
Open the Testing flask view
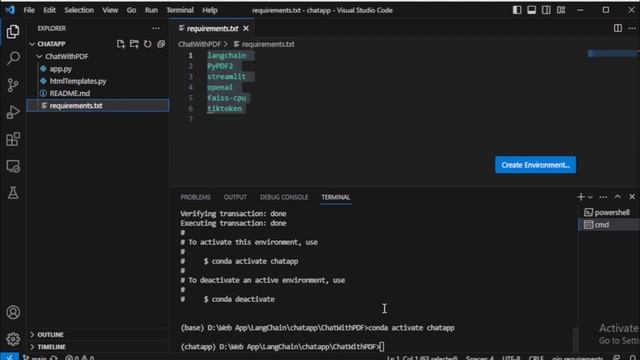click(x=13, y=193)
